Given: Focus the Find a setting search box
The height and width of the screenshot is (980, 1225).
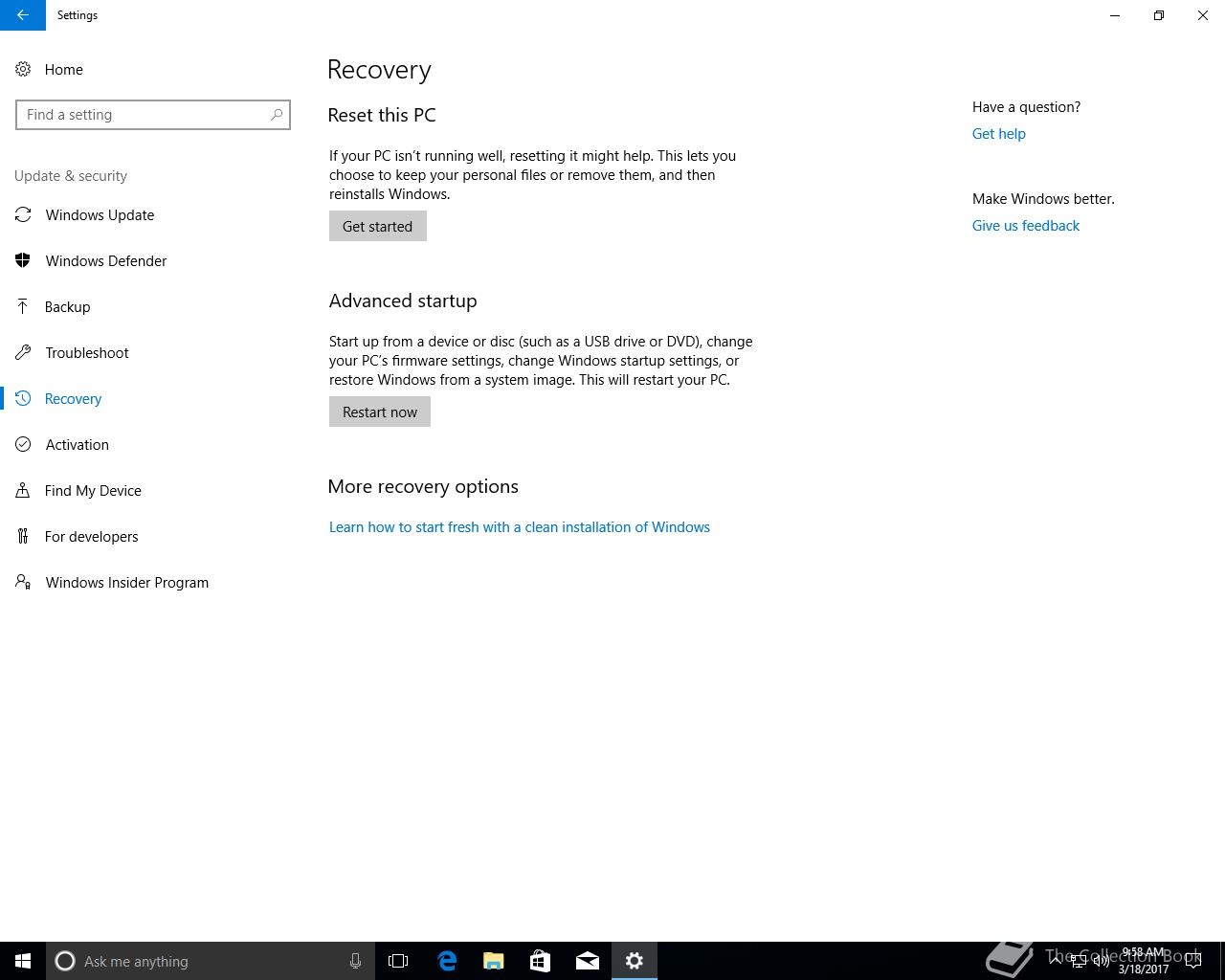Looking at the screenshot, I should pyautogui.click(x=153, y=115).
